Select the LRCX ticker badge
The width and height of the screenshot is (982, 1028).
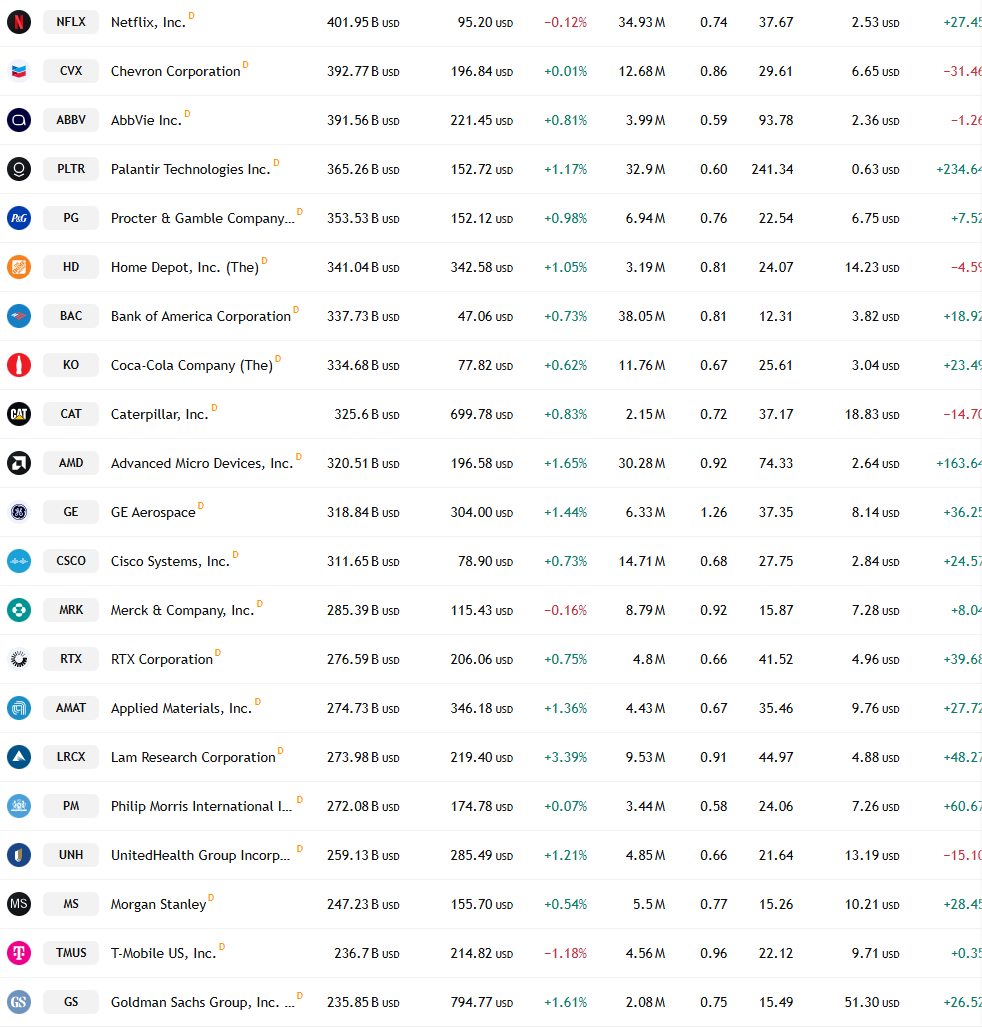point(71,757)
